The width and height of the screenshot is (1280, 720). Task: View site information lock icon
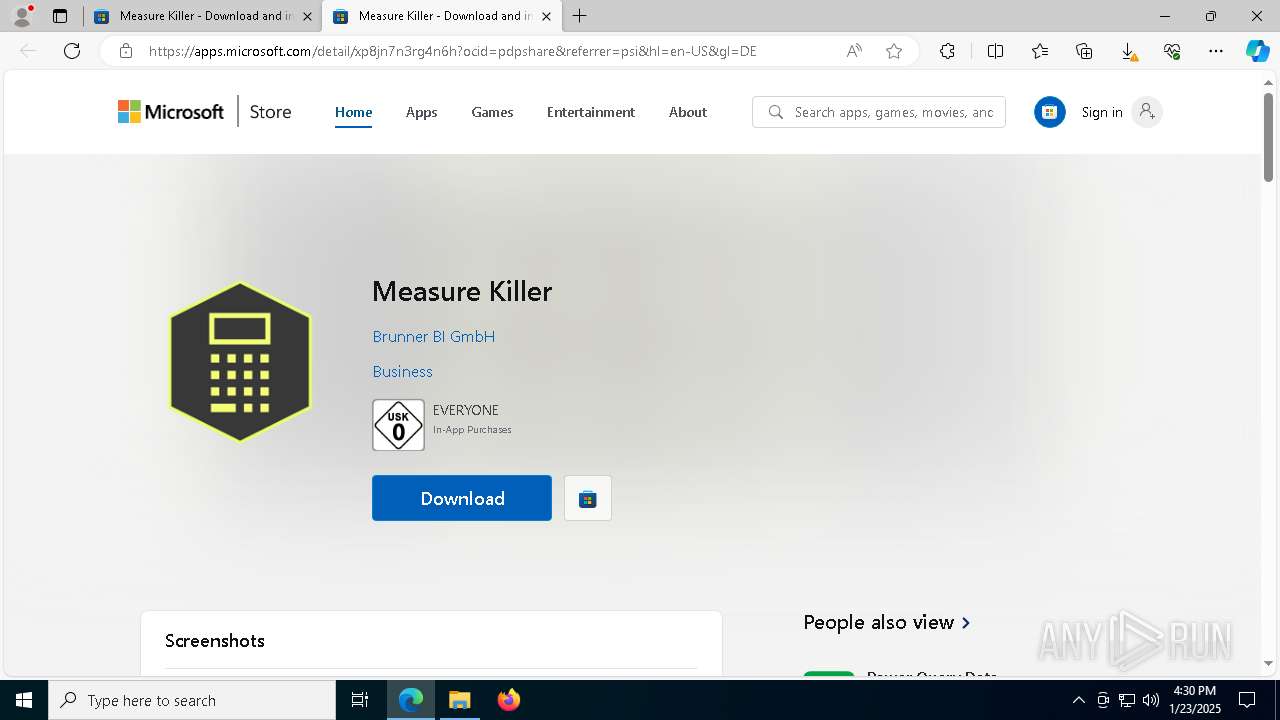coord(125,51)
